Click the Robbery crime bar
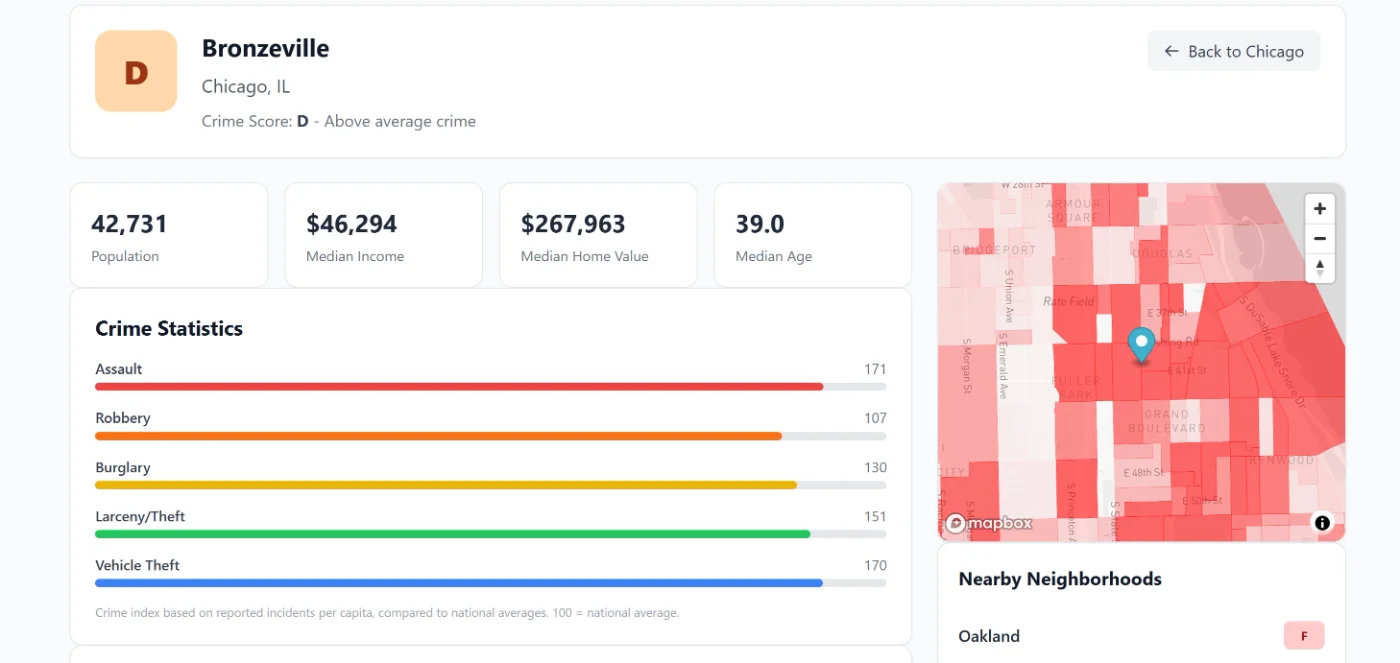 pyautogui.click(x=490, y=436)
